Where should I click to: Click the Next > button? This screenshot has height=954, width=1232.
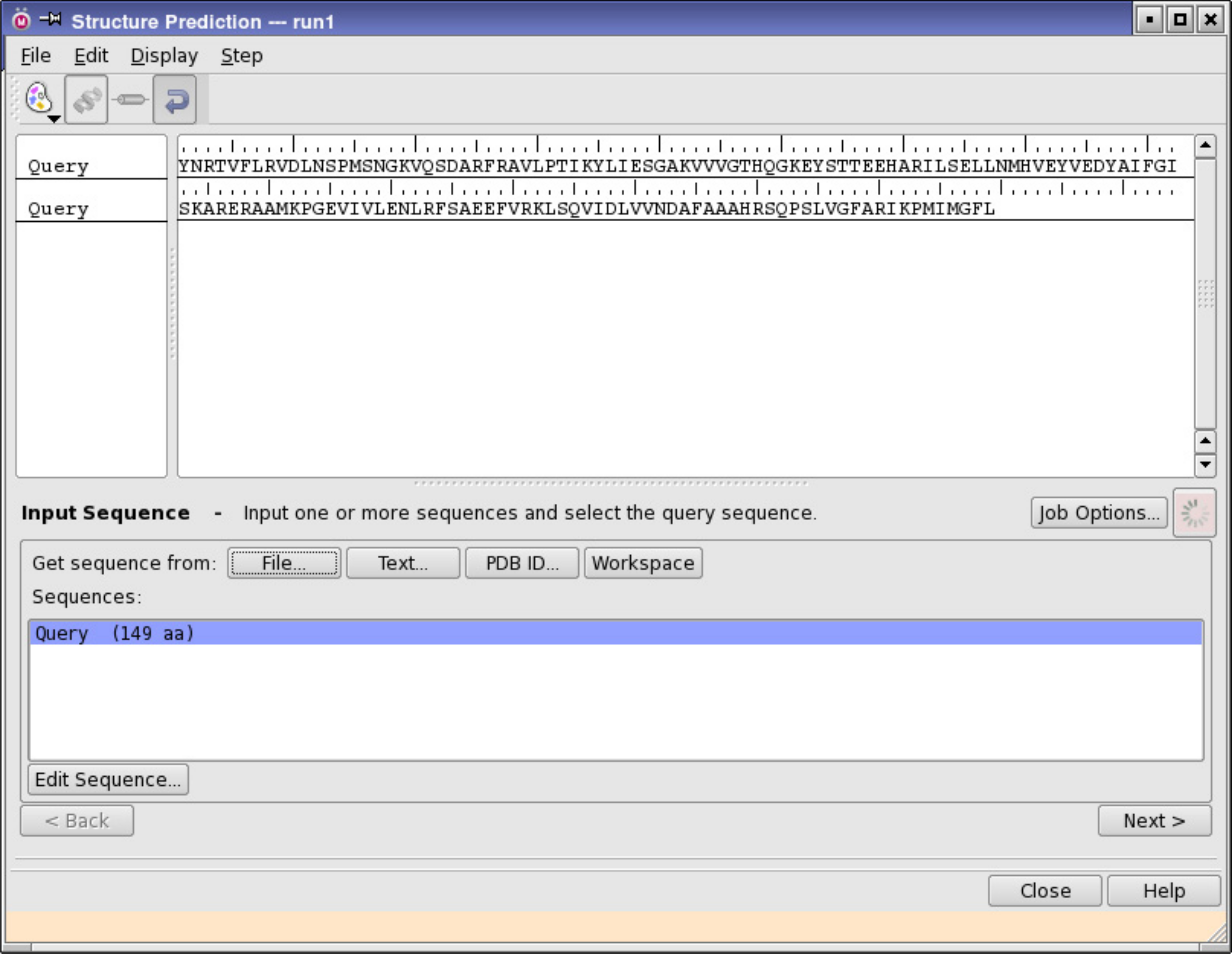(x=1154, y=820)
